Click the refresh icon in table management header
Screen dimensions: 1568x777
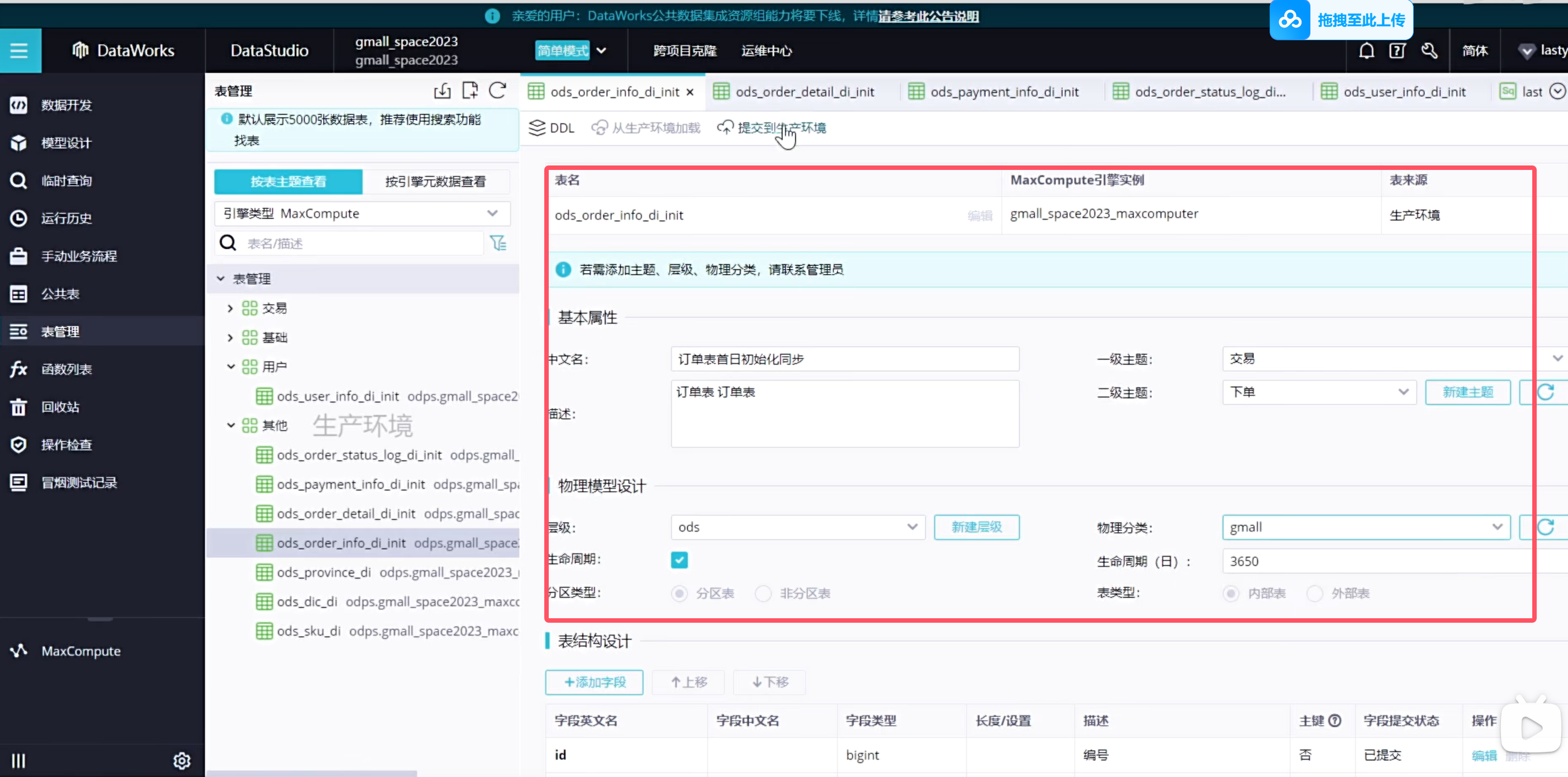(x=497, y=91)
